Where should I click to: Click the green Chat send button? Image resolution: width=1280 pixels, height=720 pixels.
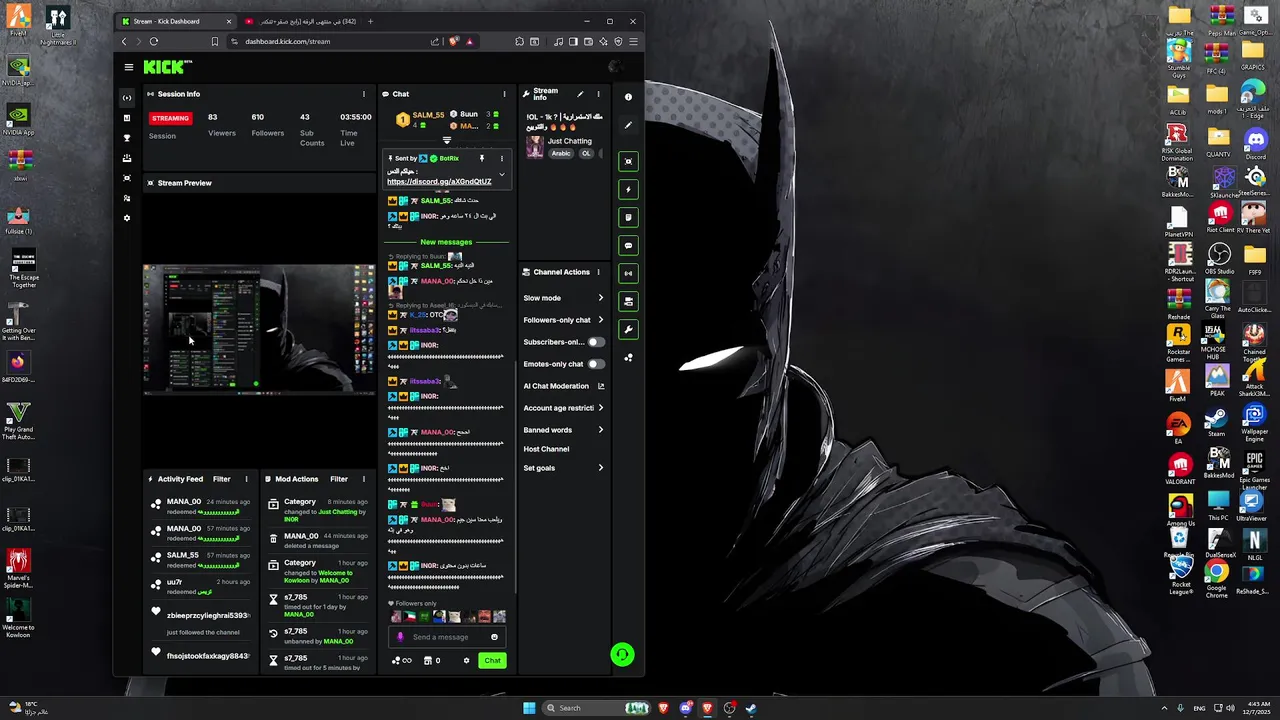492,661
